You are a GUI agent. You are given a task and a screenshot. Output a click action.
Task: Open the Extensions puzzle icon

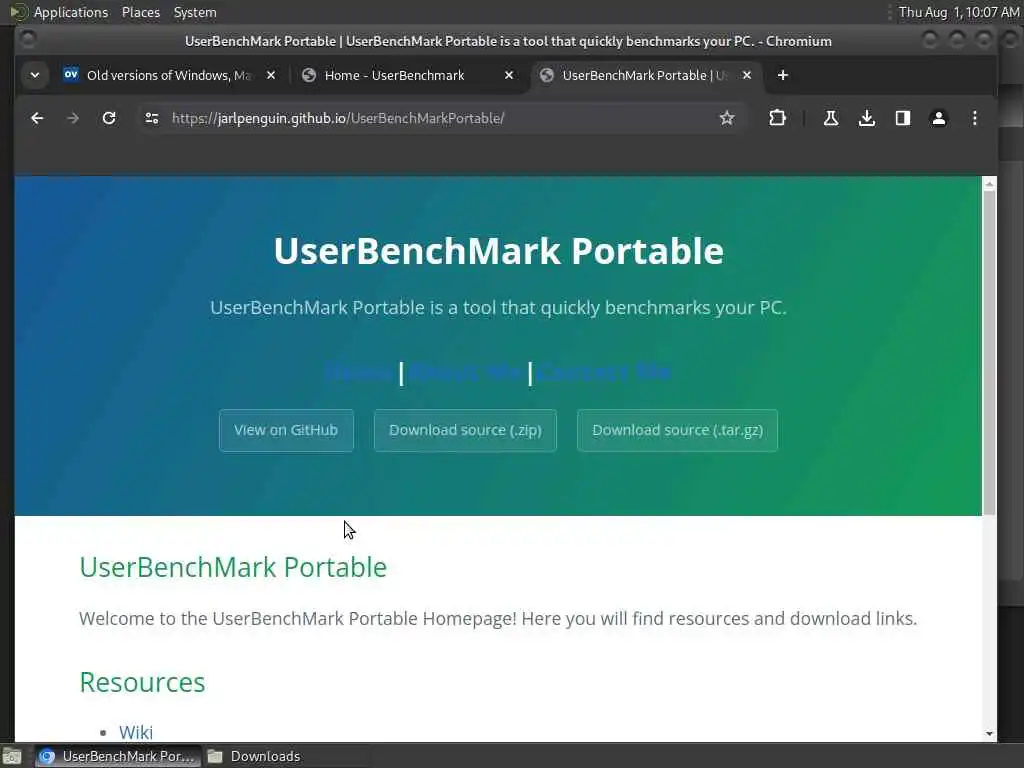[x=777, y=118]
